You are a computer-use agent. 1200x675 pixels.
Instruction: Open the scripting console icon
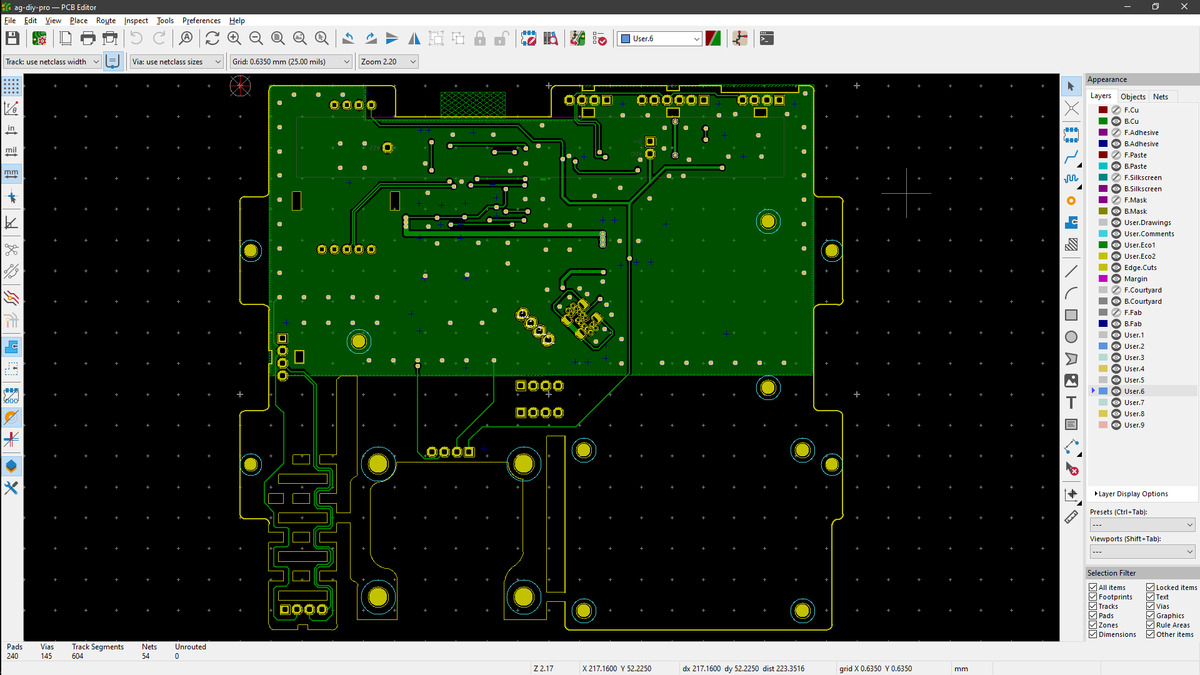[x=767, y=38]
